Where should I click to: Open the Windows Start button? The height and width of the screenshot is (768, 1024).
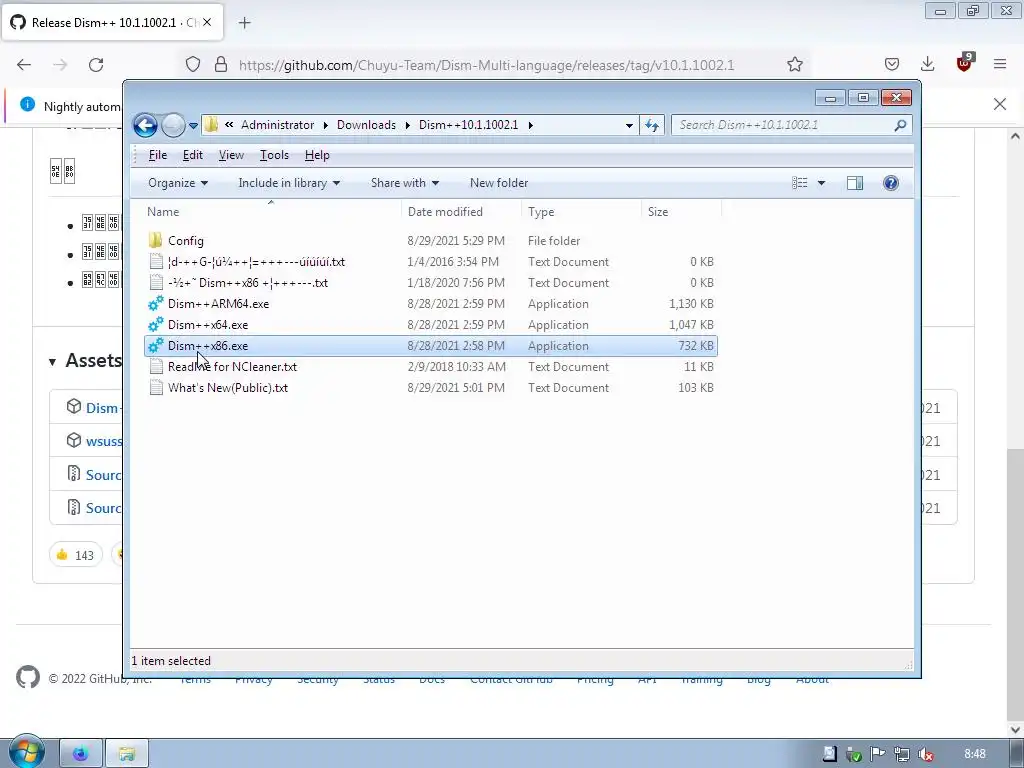[25, 753]
